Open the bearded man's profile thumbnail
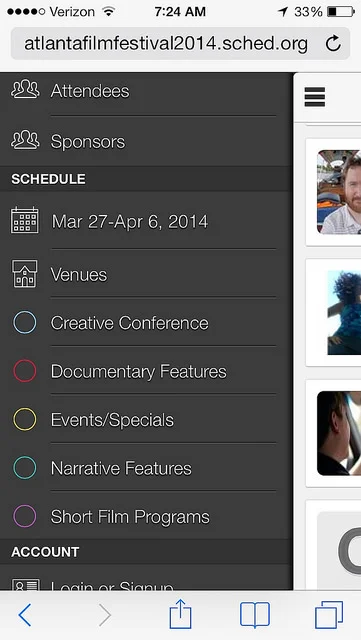This screenshot has width=361, height=640. [x=339, y=192]
